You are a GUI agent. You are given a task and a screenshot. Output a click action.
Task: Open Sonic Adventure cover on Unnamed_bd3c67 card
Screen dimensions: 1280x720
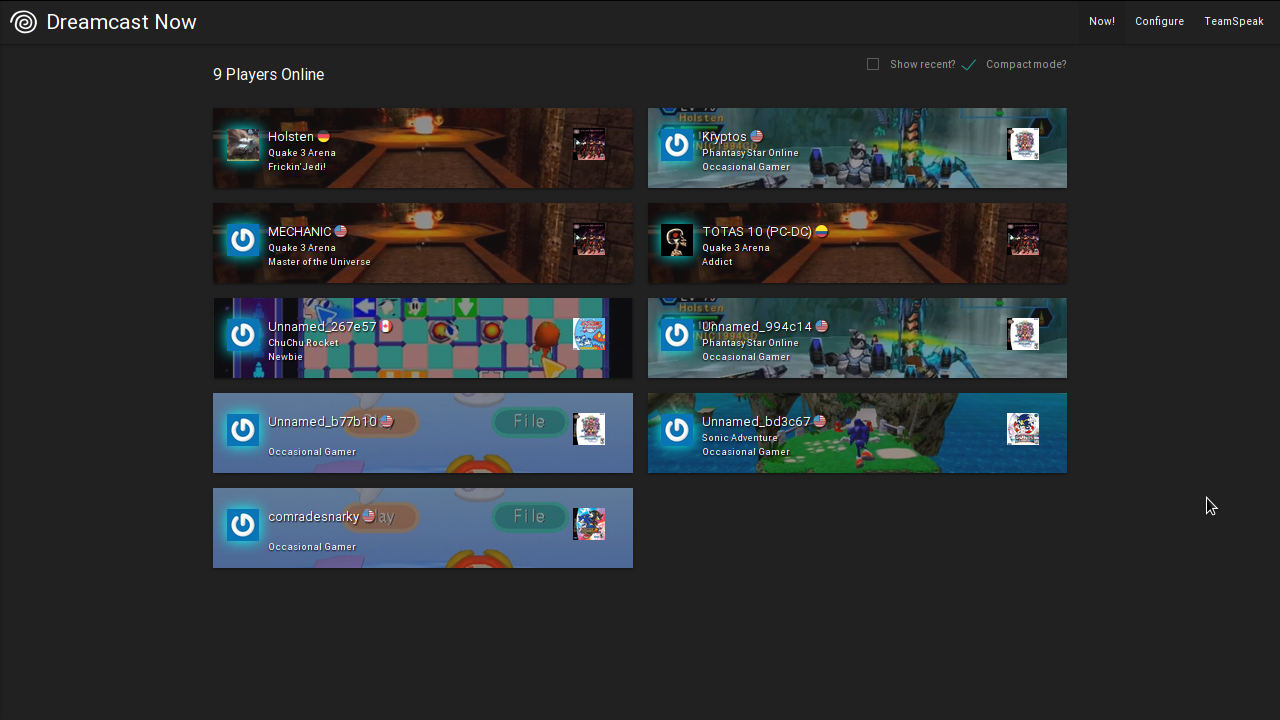pos(1023,429)
